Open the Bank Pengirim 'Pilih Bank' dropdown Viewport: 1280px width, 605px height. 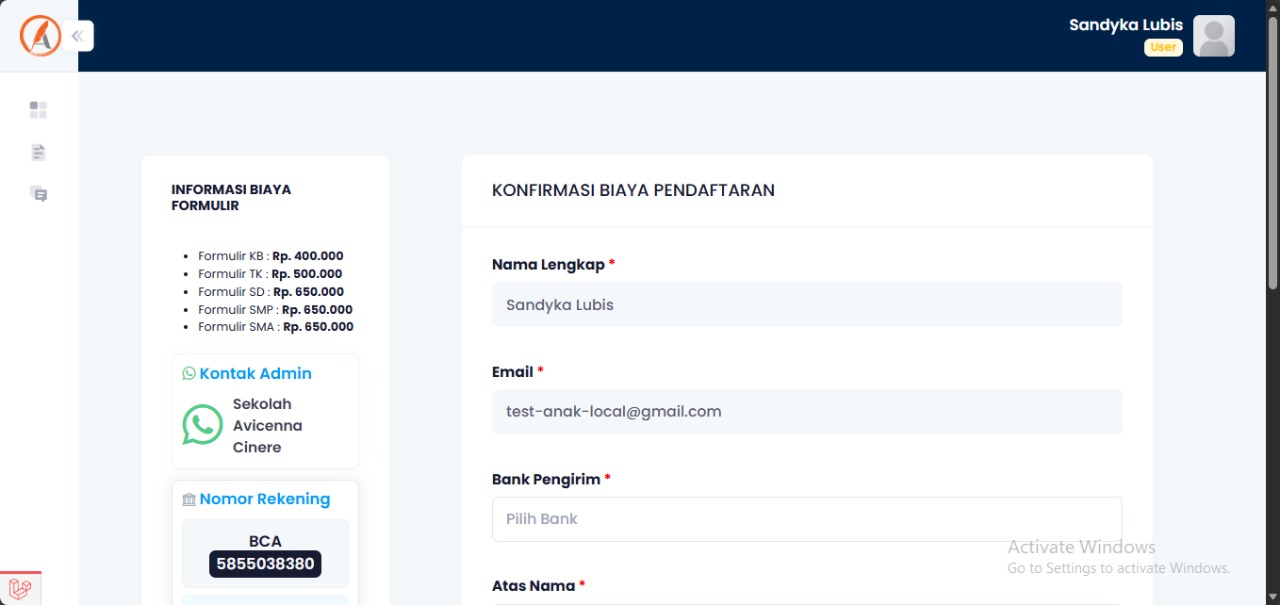pos(806,519)
